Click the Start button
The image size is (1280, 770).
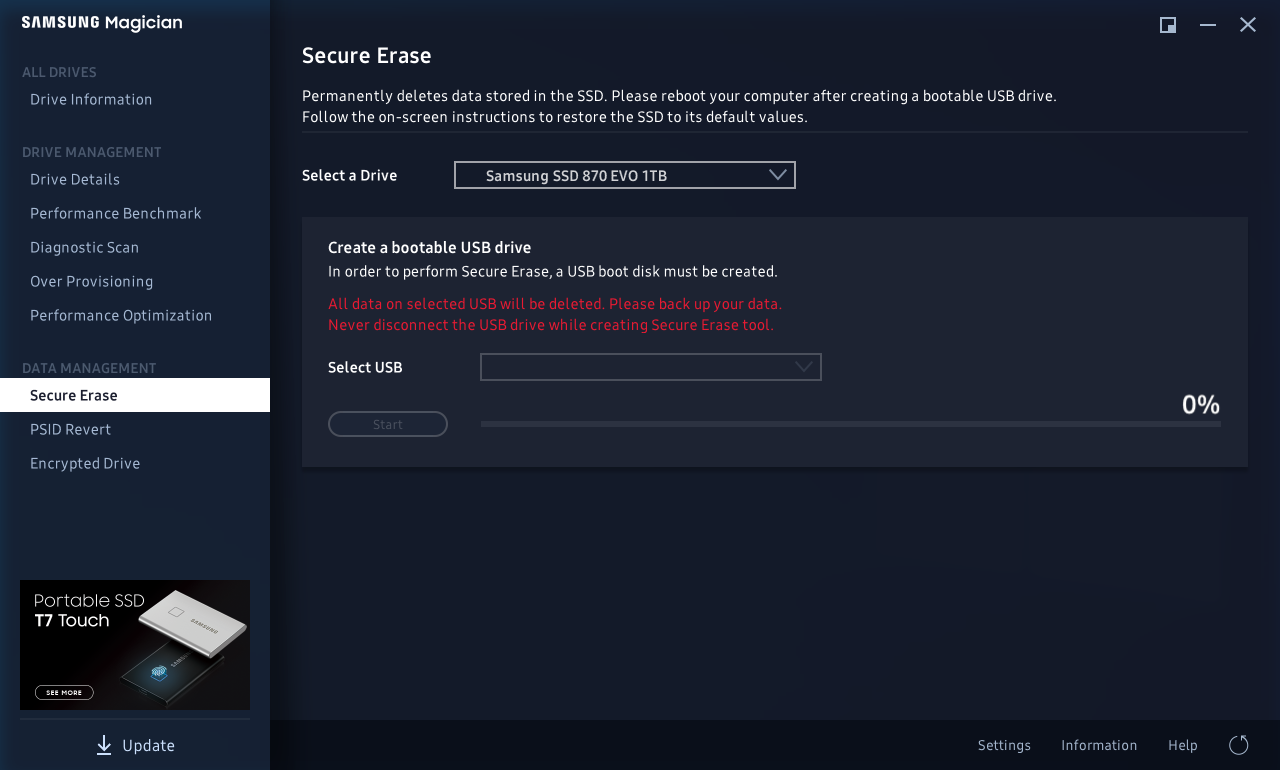(x=388, y=424)
